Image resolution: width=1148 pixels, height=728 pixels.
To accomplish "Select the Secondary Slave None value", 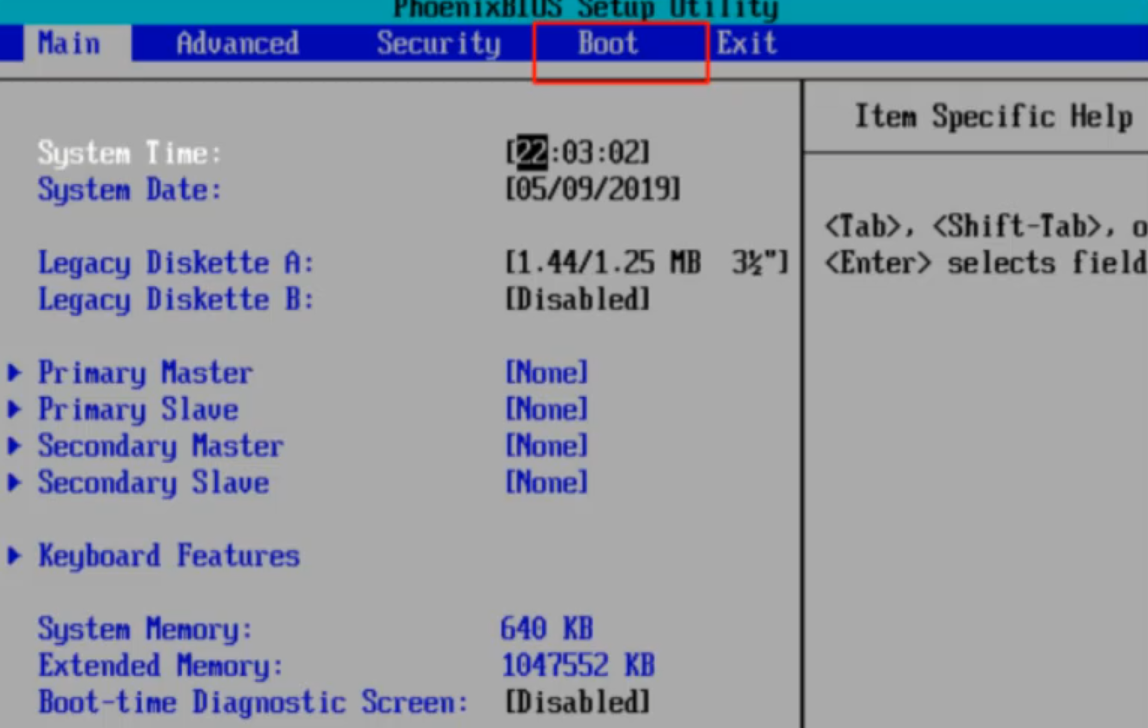I will pyautogui.click(x=546, y=483).
